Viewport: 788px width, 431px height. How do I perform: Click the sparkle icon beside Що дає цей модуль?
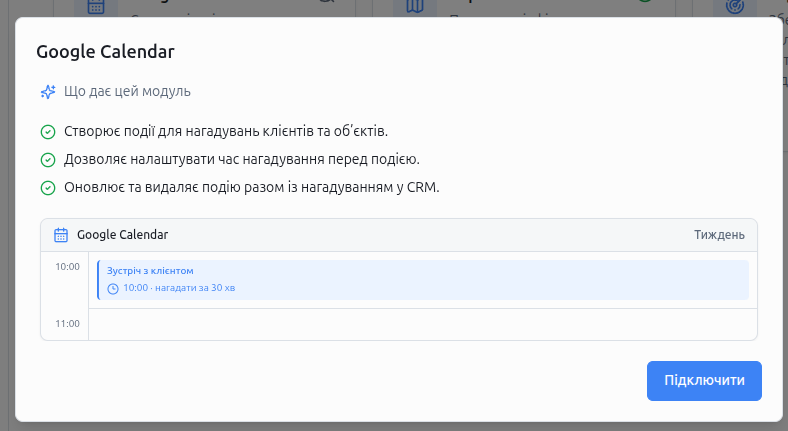(48, 92)
